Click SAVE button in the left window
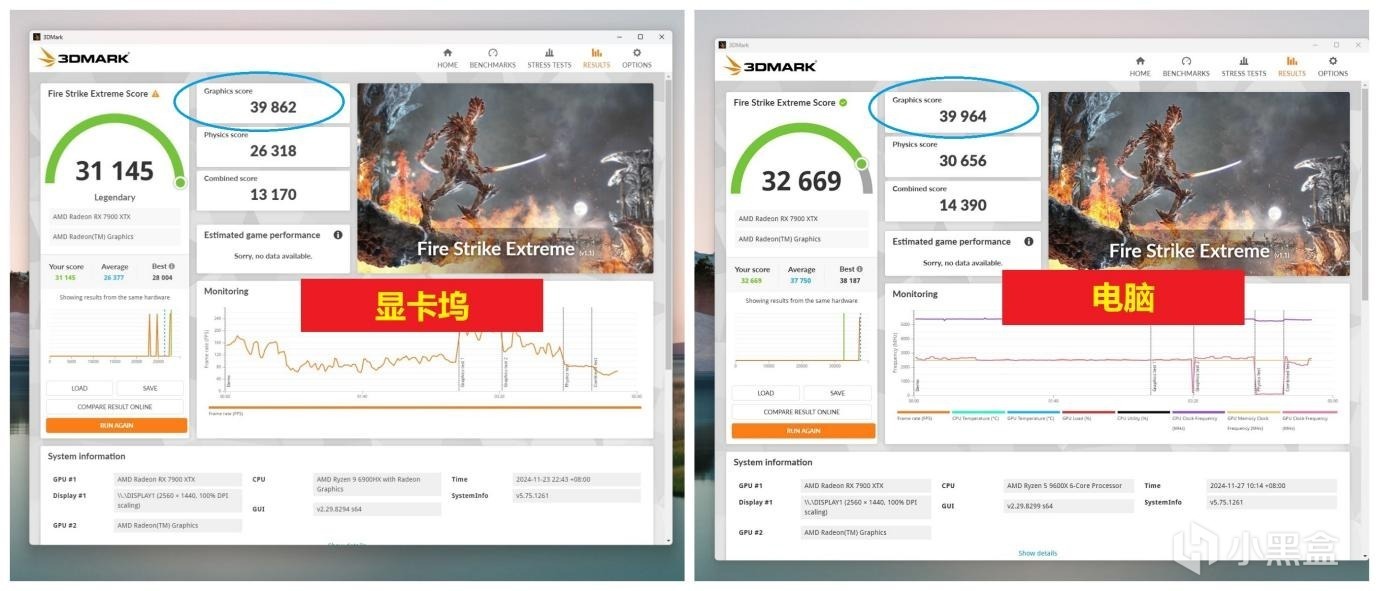 tap(150, 388)
